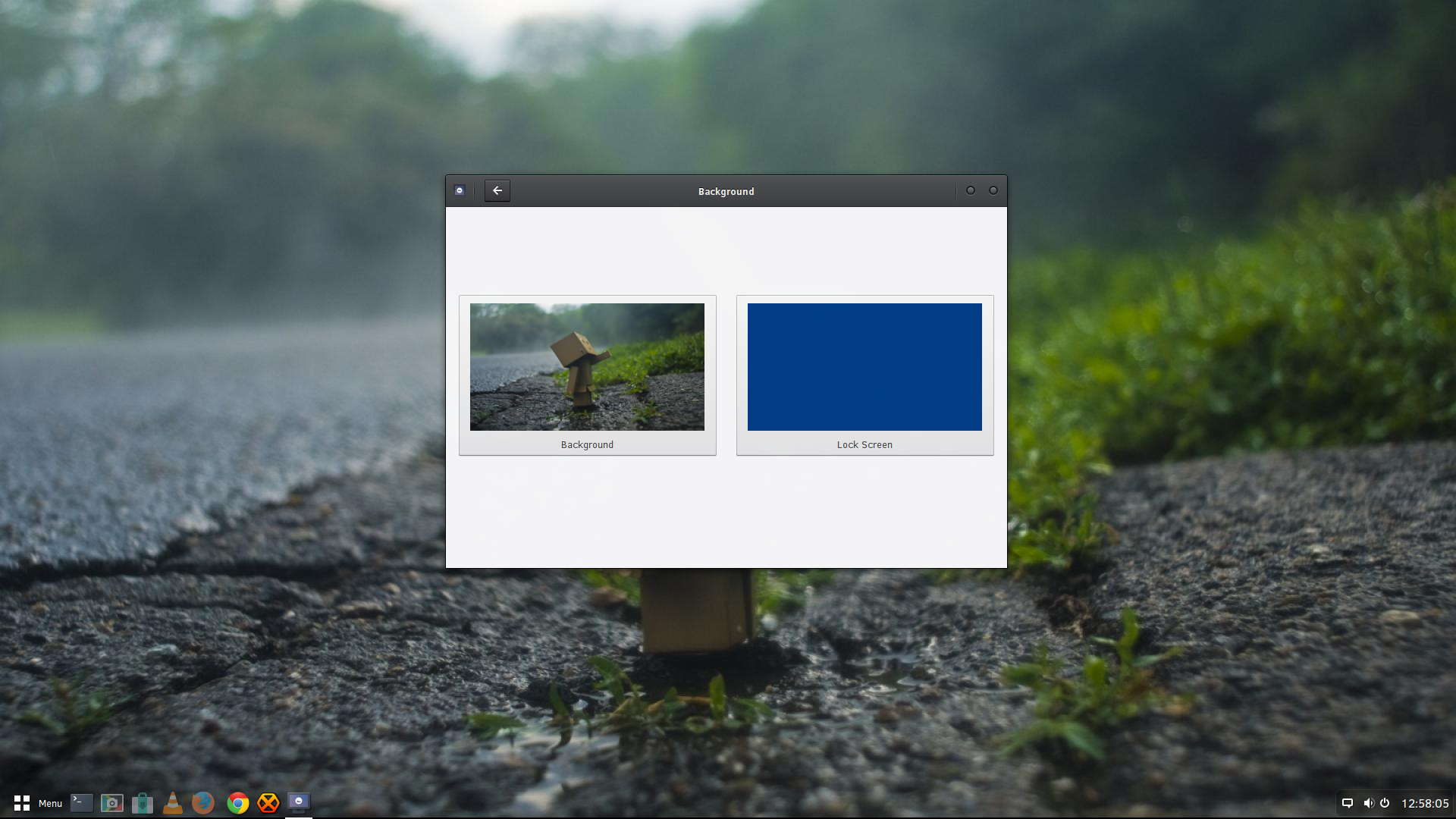
Task: Launch VLC media player
Action: (x=173, y=803)
